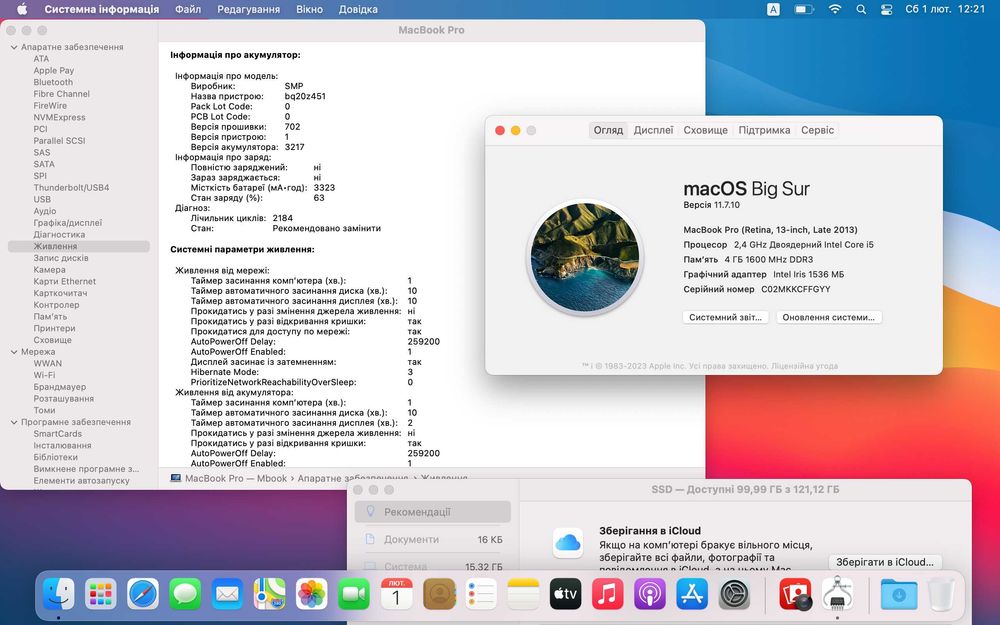Open the Вікно menu

[x=309, y=9]
